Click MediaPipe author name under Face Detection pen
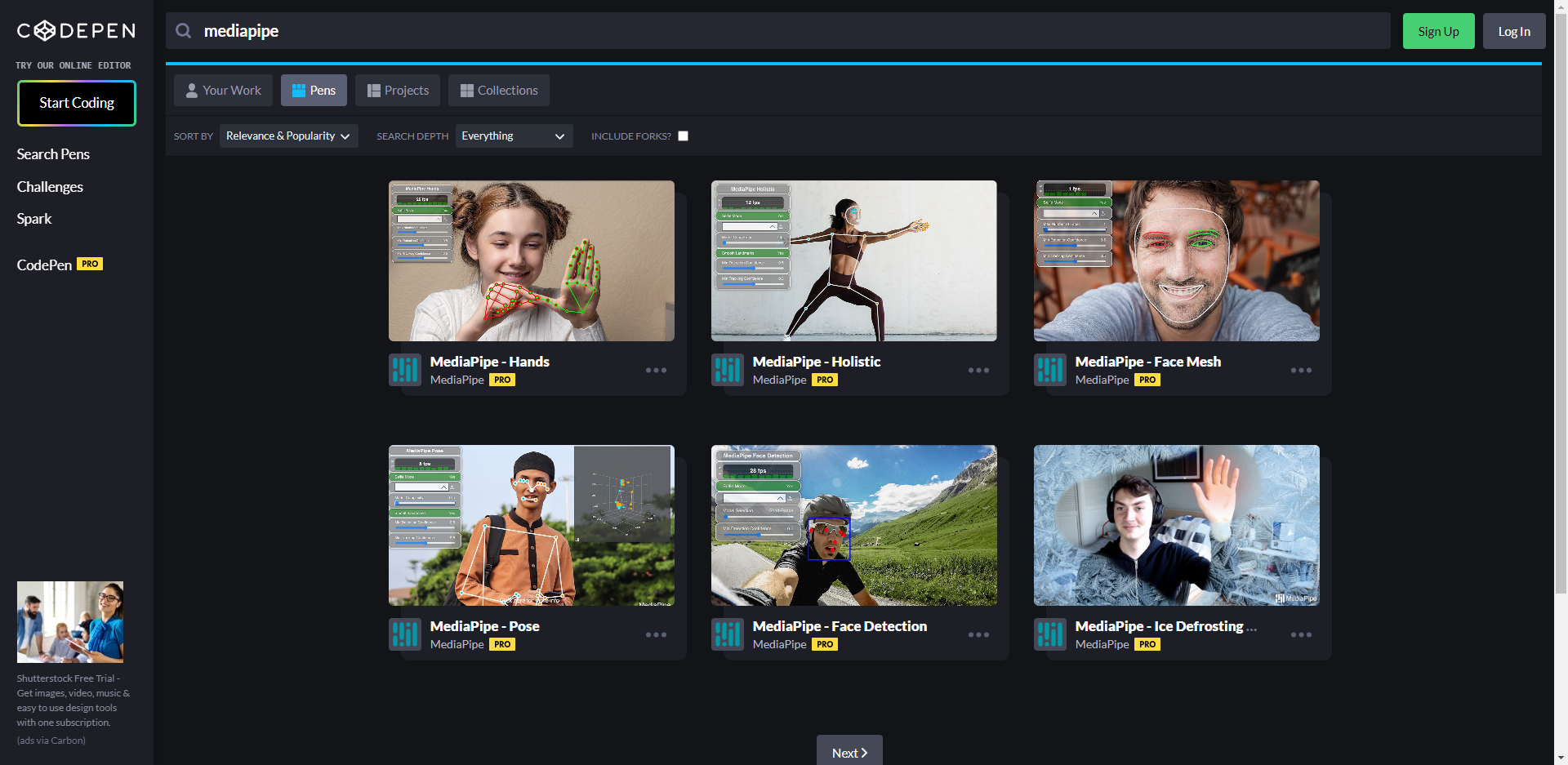This screenshot has width=1568, height=765. tap(780, 644)
